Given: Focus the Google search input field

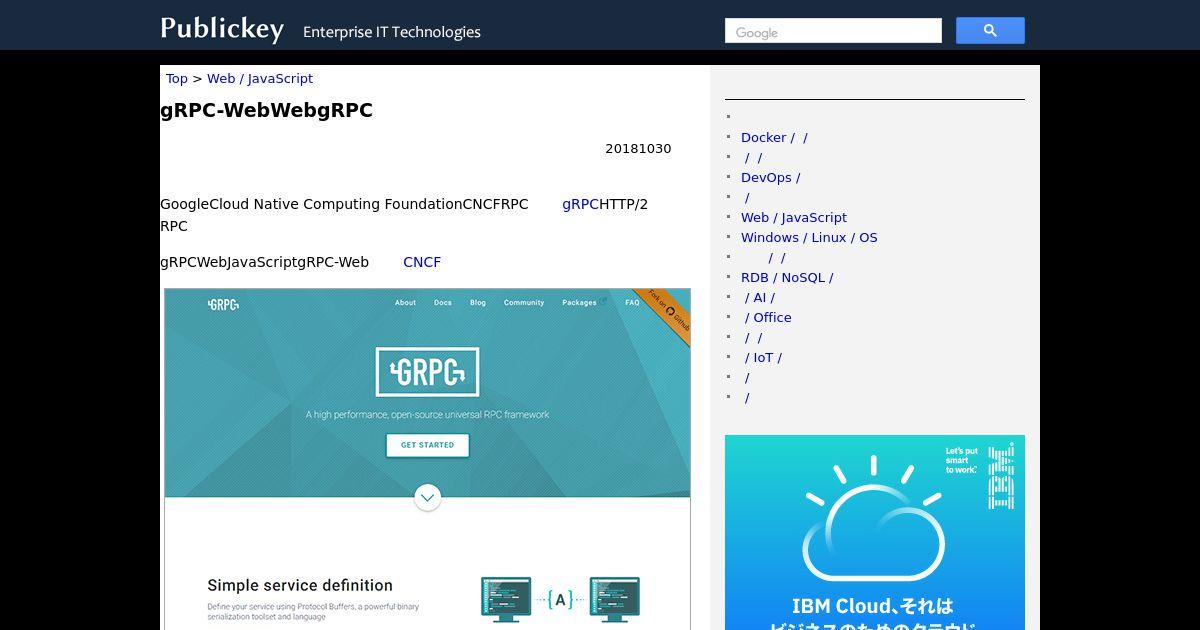Looking at the screenshot, I should tap(833, 31).
